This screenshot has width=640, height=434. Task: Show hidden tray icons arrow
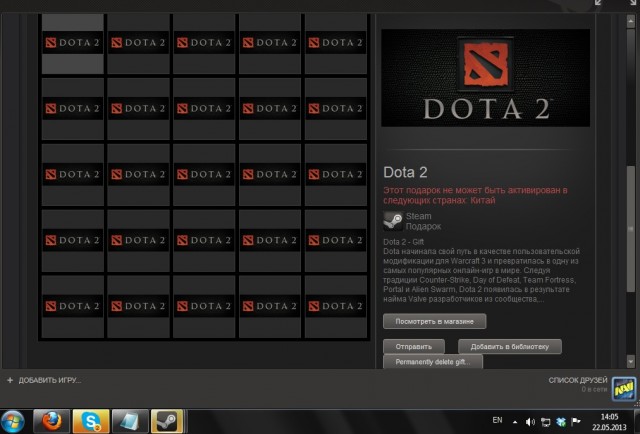tap(515, 422)
